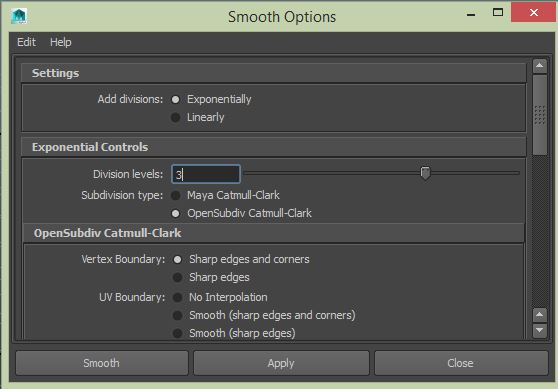
Task: Select Exponentially for Add divisions
Action: pyautogui.click(x=175, y=99)
